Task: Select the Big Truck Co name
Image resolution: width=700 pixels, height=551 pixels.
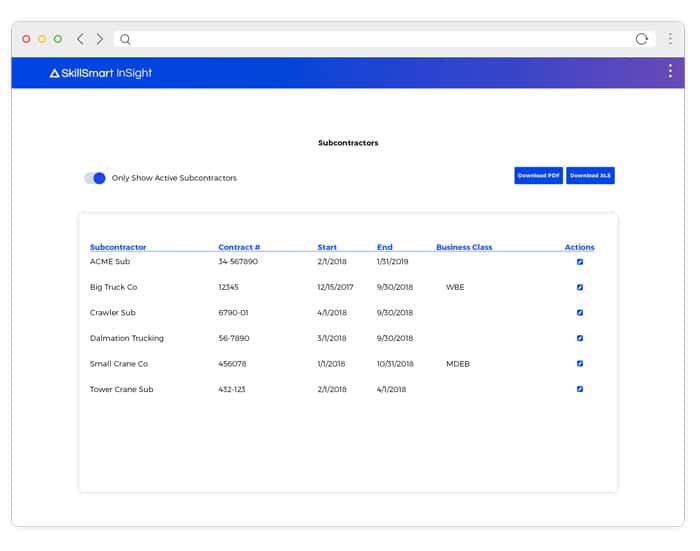Action: [x=113, y=287]
